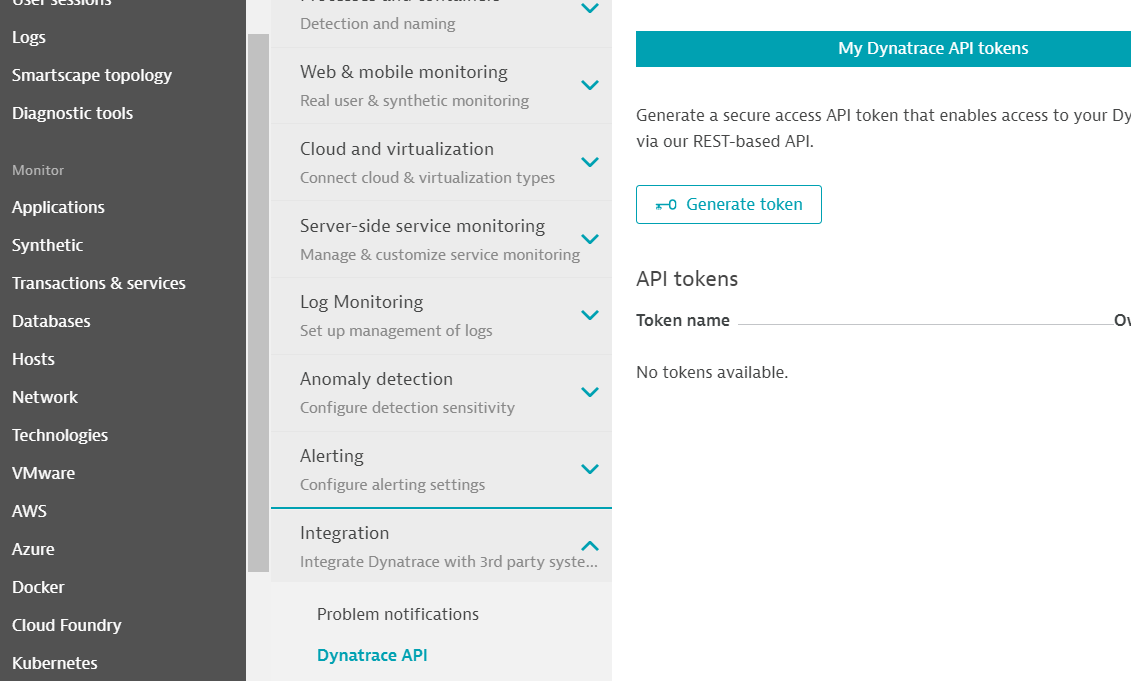Expand the Server-side service monitoring section
The image size is (1131, 681).
(589, 238)
